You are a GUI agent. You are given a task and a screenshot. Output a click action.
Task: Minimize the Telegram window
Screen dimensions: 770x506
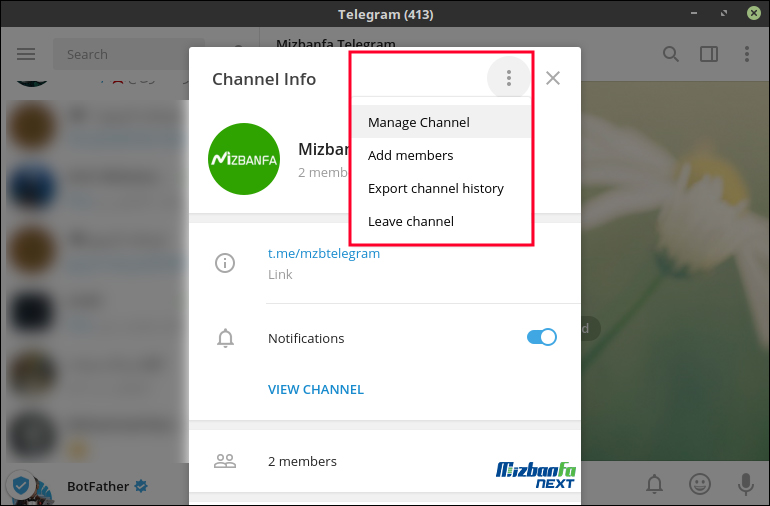point(694,13)
